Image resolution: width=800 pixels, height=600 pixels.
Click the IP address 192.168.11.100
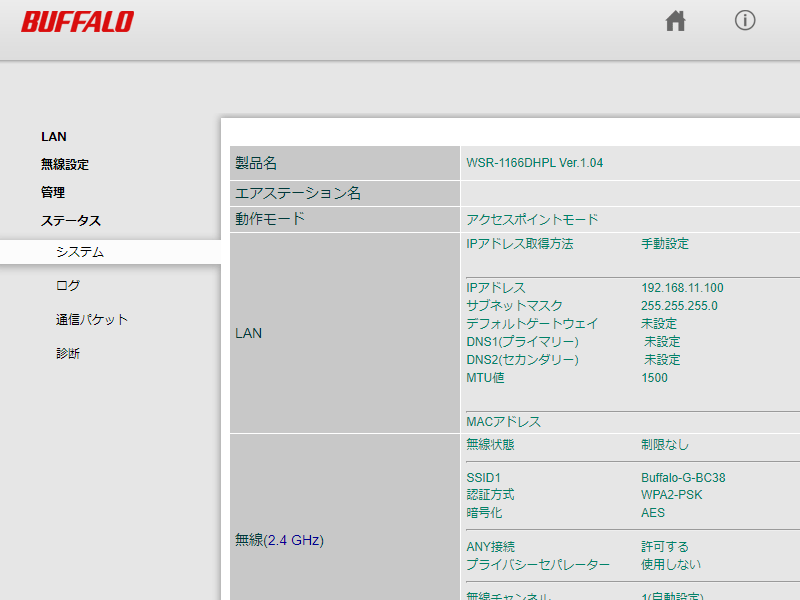pyautogui.click(x=682, y=288)
